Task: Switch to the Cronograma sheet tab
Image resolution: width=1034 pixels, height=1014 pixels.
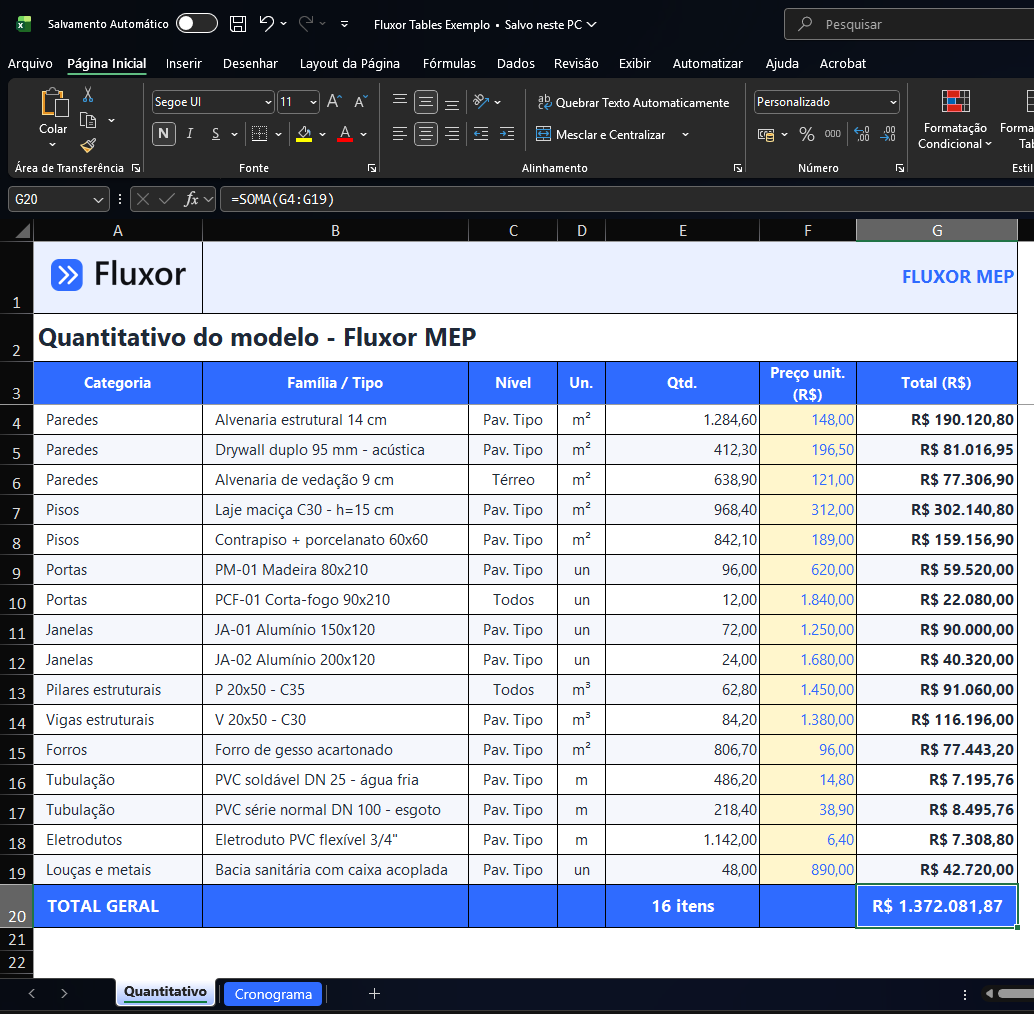Action: tap(273, 994)
